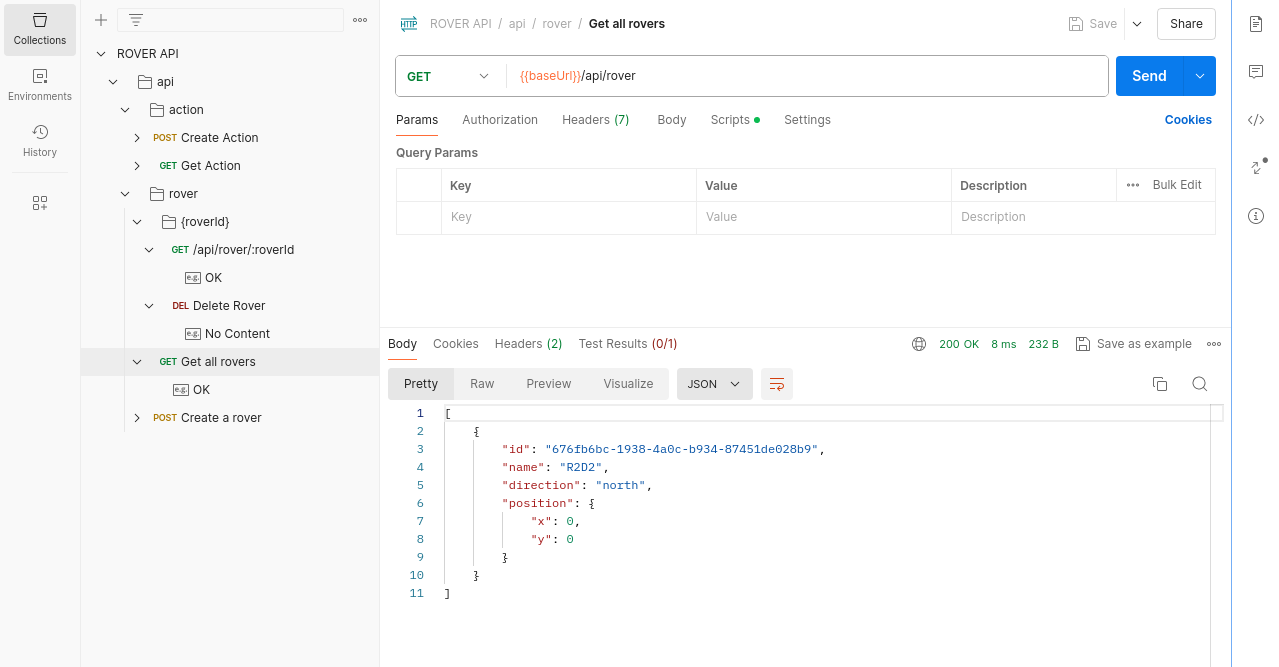Copy the response body with copy icon
Viewport: 1279px width, 667px height.
[x=1160, y=384]
